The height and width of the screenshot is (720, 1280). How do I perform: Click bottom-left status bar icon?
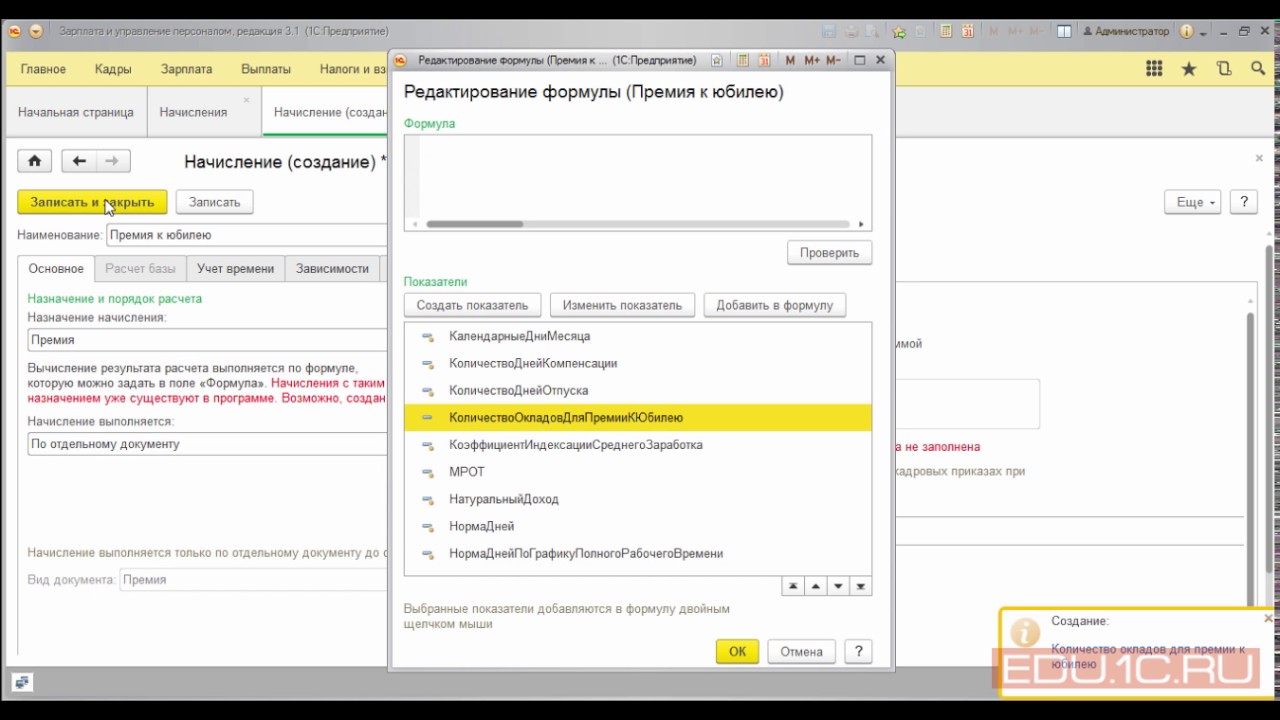coord(22,683)
